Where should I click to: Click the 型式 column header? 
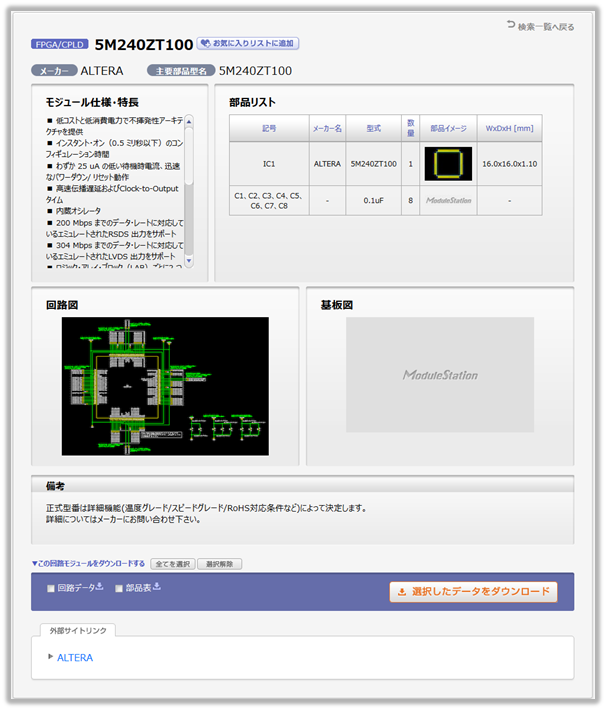click(x=373, y=128)
